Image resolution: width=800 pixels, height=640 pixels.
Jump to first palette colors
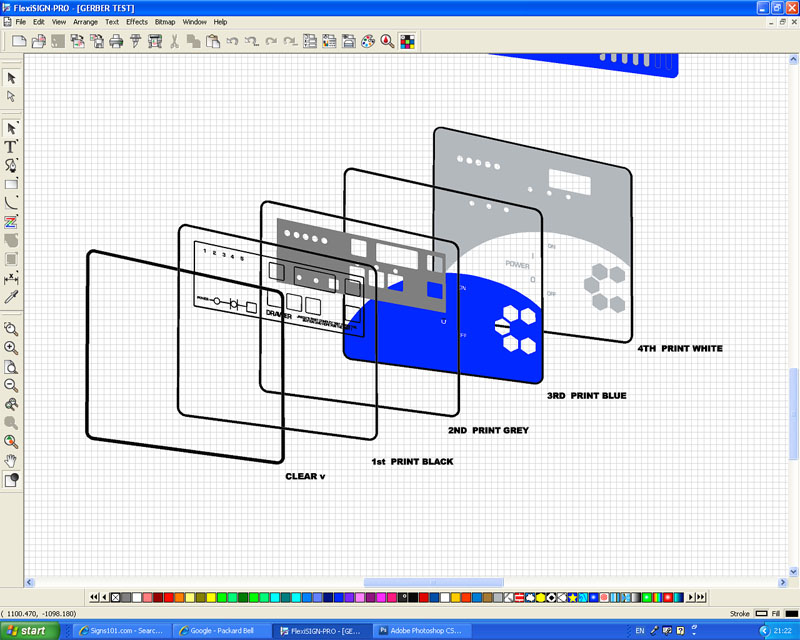tap(94, 597)
